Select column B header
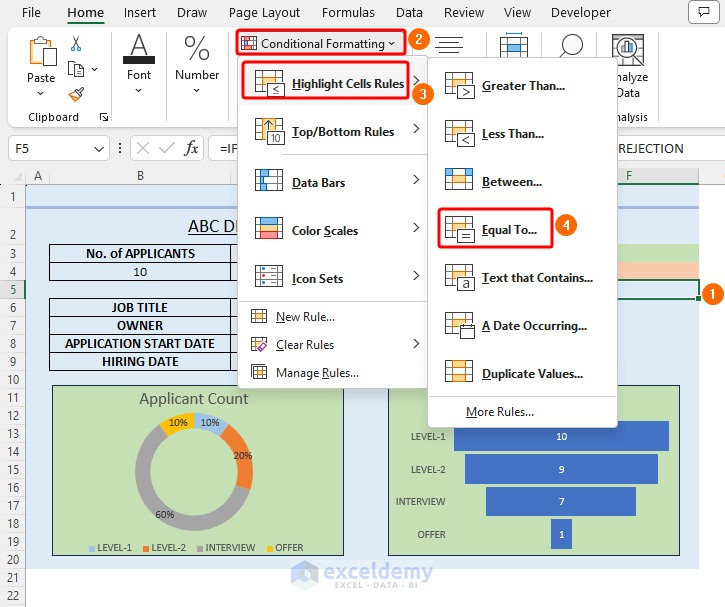Image resolution: width=725 pixels, height=607 pixels. [x=140, y=176]
